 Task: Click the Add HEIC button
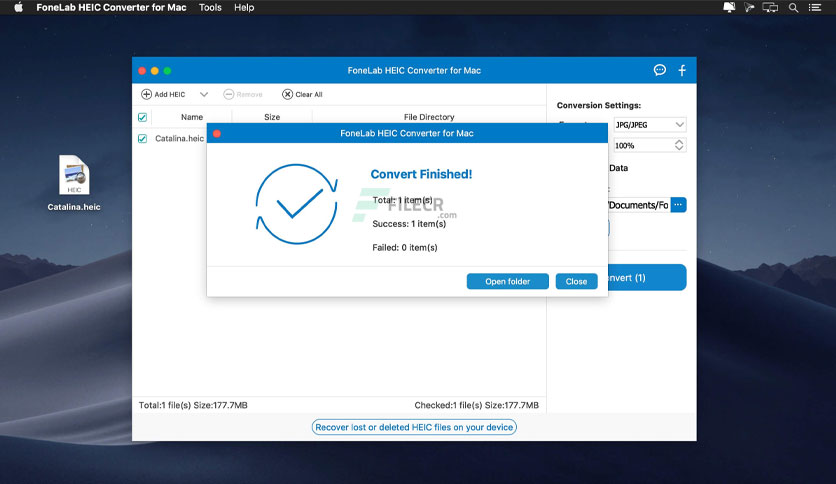[163, 94]
